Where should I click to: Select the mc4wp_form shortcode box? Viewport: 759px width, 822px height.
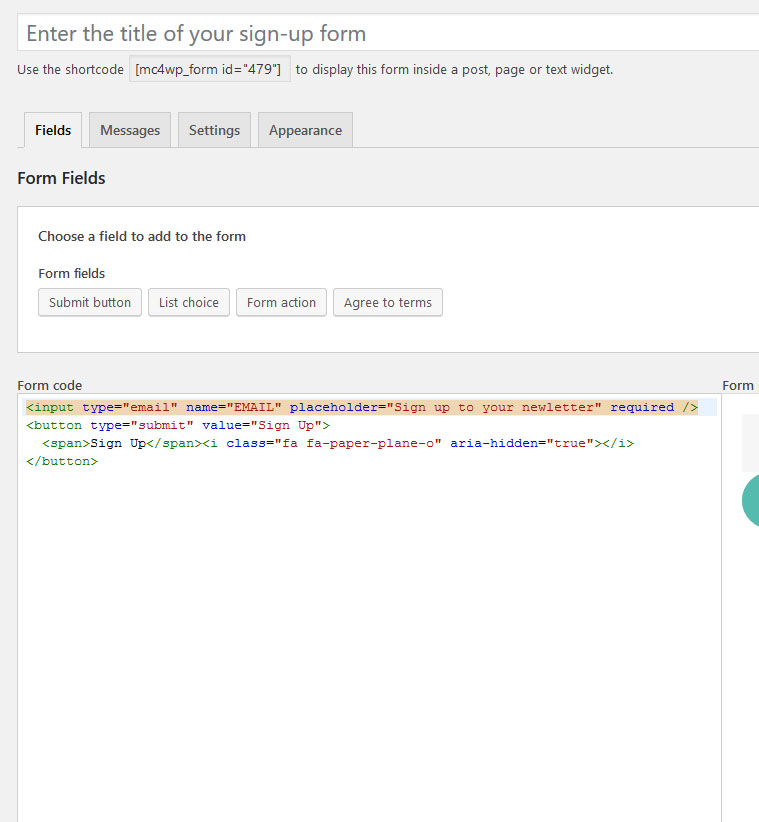click(x=210, y=69)
